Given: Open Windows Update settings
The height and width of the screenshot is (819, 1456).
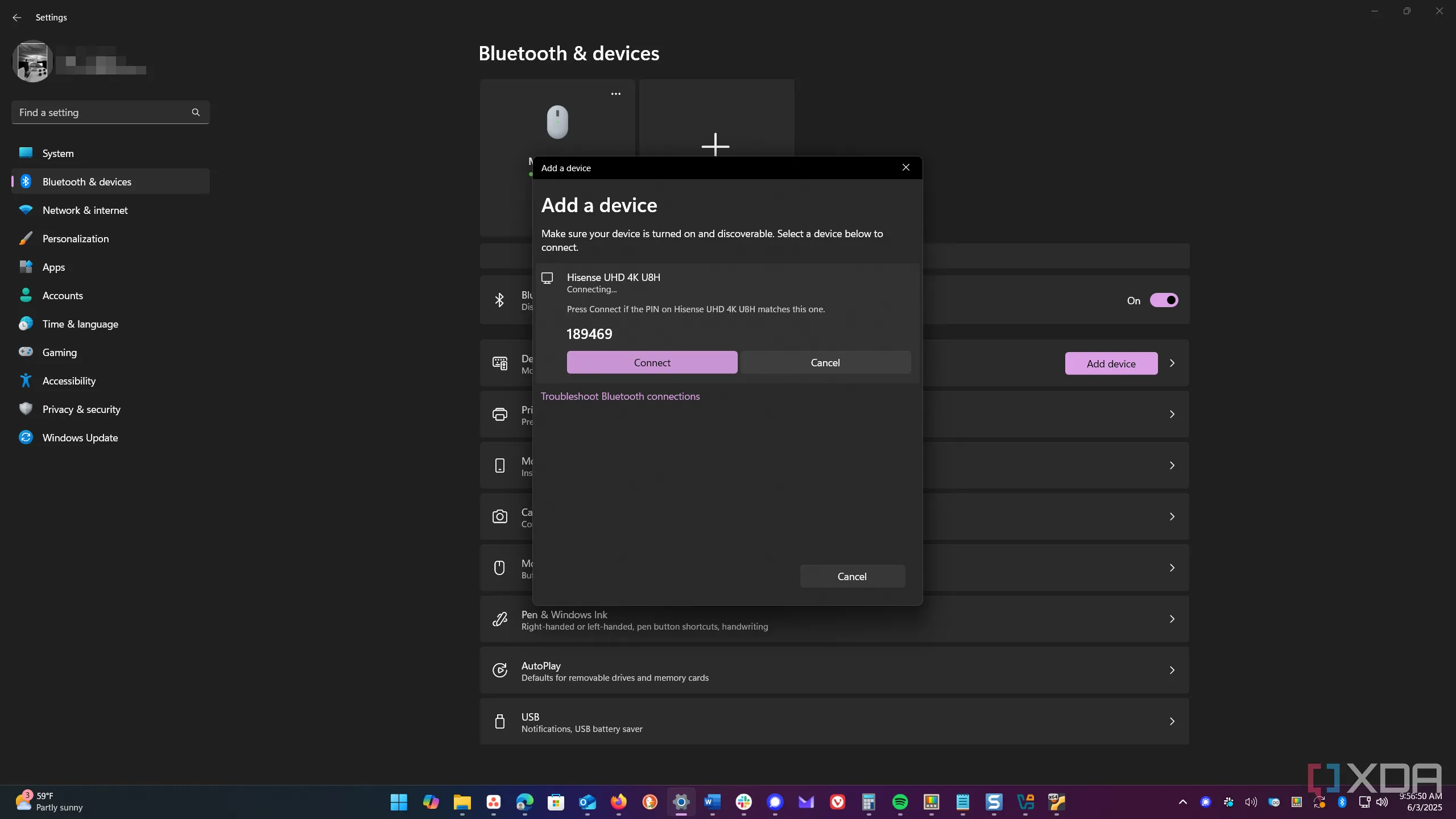Looking at the screenshot, I should [x=110, y=437].
